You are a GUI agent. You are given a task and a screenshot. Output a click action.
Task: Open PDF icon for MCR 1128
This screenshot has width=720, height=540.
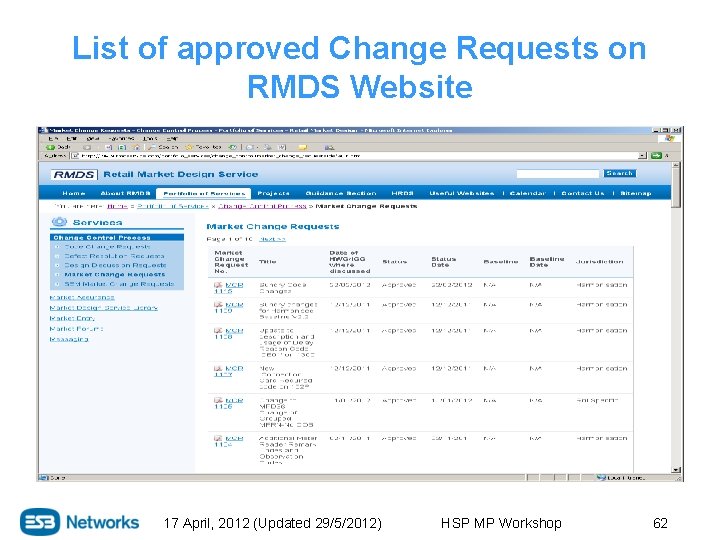(x=218, y=330)
